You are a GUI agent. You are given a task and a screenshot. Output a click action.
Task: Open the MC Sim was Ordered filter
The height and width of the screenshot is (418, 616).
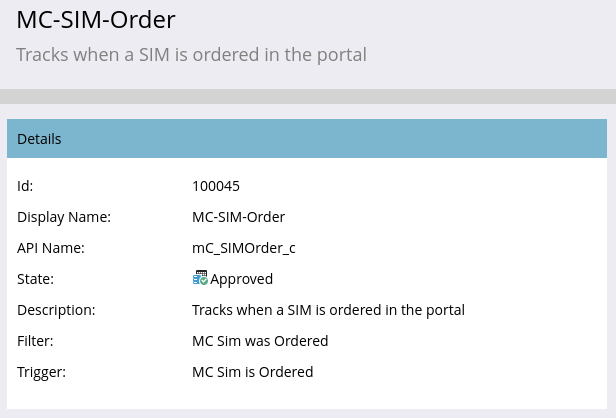click(260, 341)
